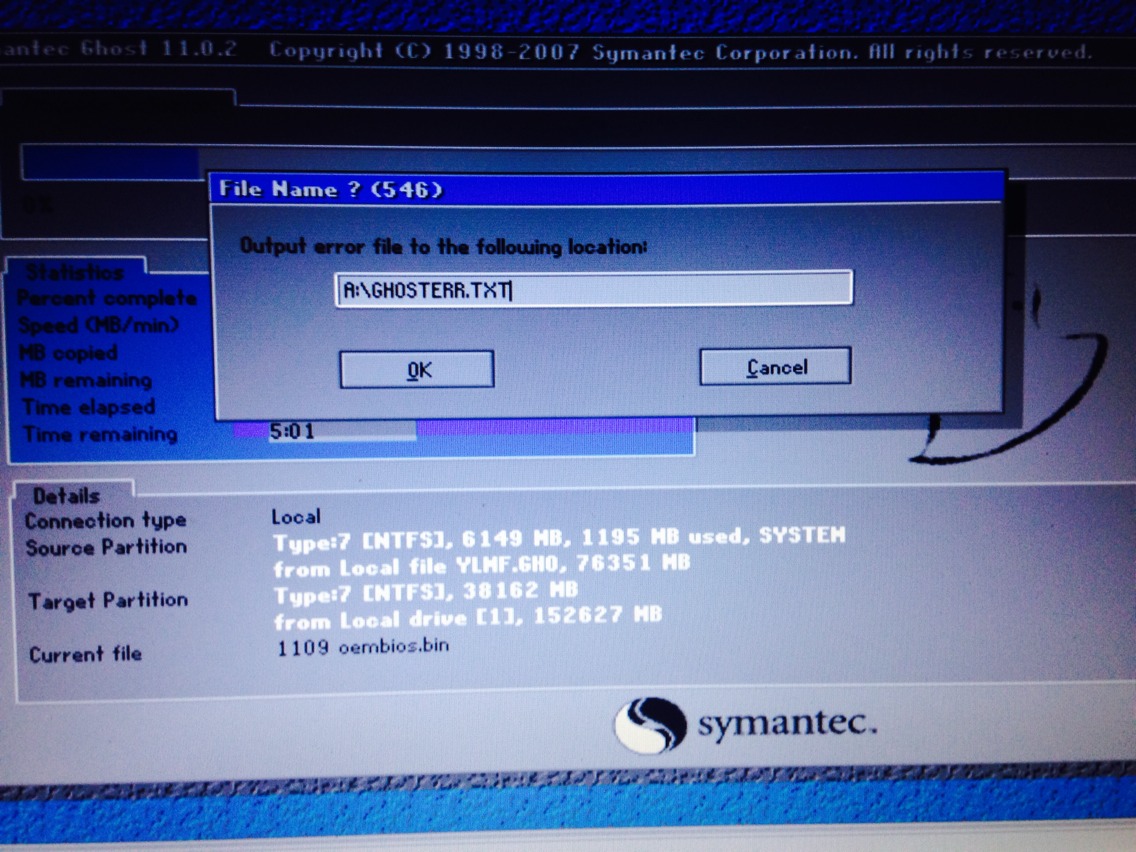The height and width of the screenshot is (852, 1136).
Task: Select the Details panel tab label
Action: 67,496
